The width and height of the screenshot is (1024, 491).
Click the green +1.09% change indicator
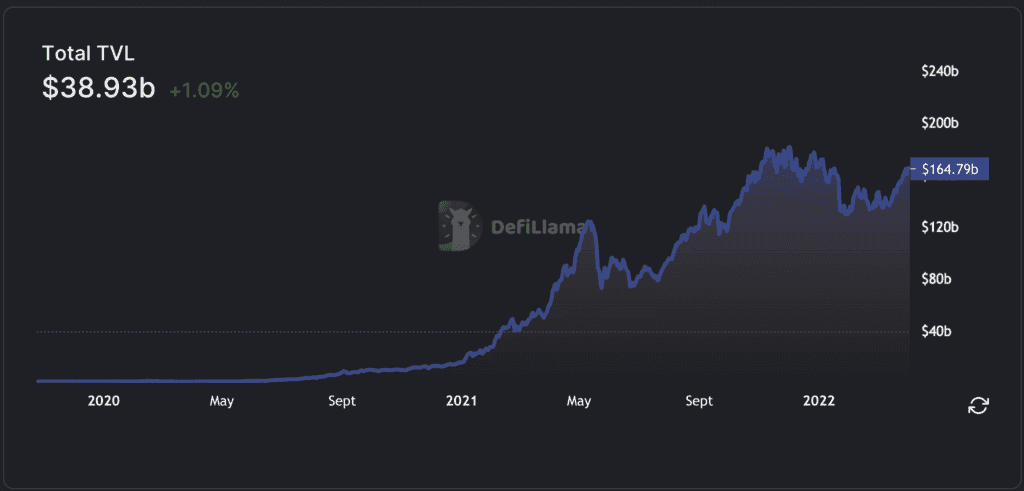pyautogui.click(x=204, y=91)
